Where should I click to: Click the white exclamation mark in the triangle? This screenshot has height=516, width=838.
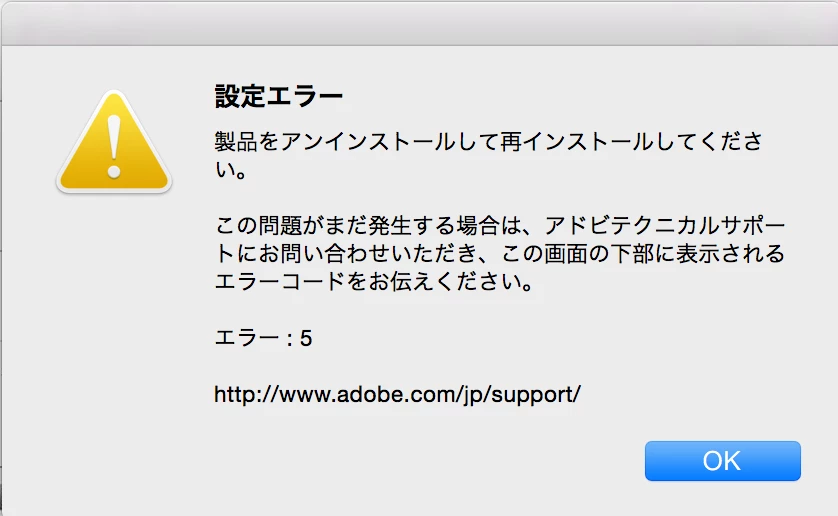114,147
